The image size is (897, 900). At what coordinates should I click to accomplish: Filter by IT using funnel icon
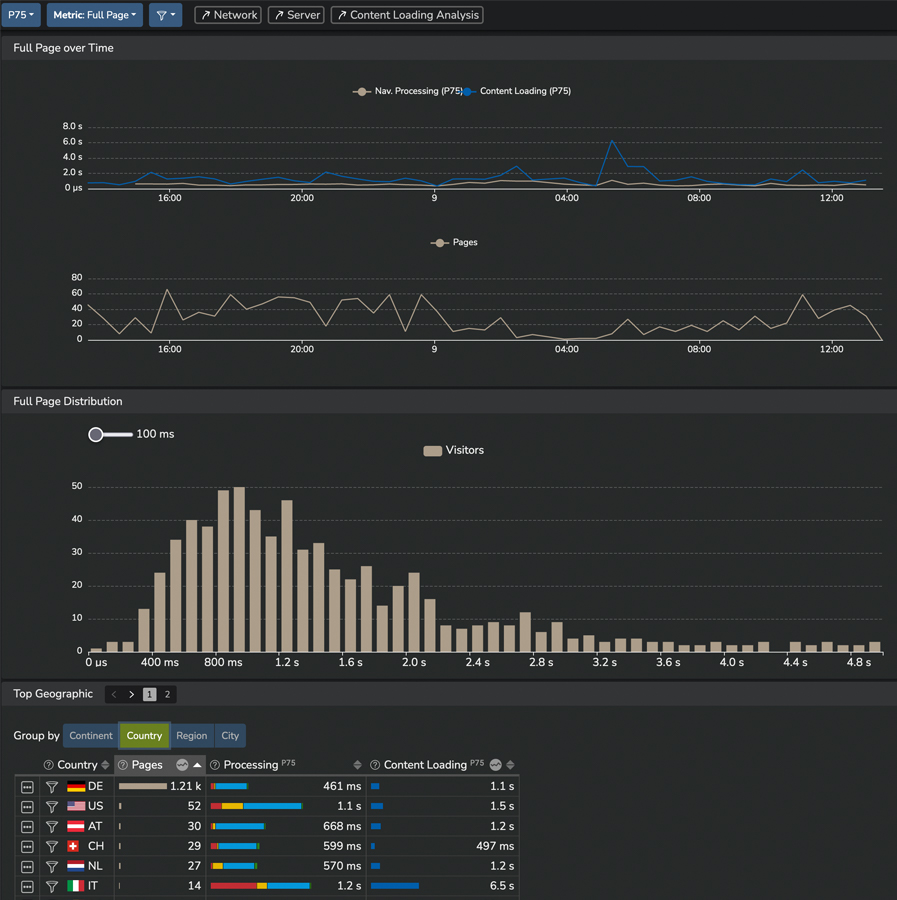52,886
